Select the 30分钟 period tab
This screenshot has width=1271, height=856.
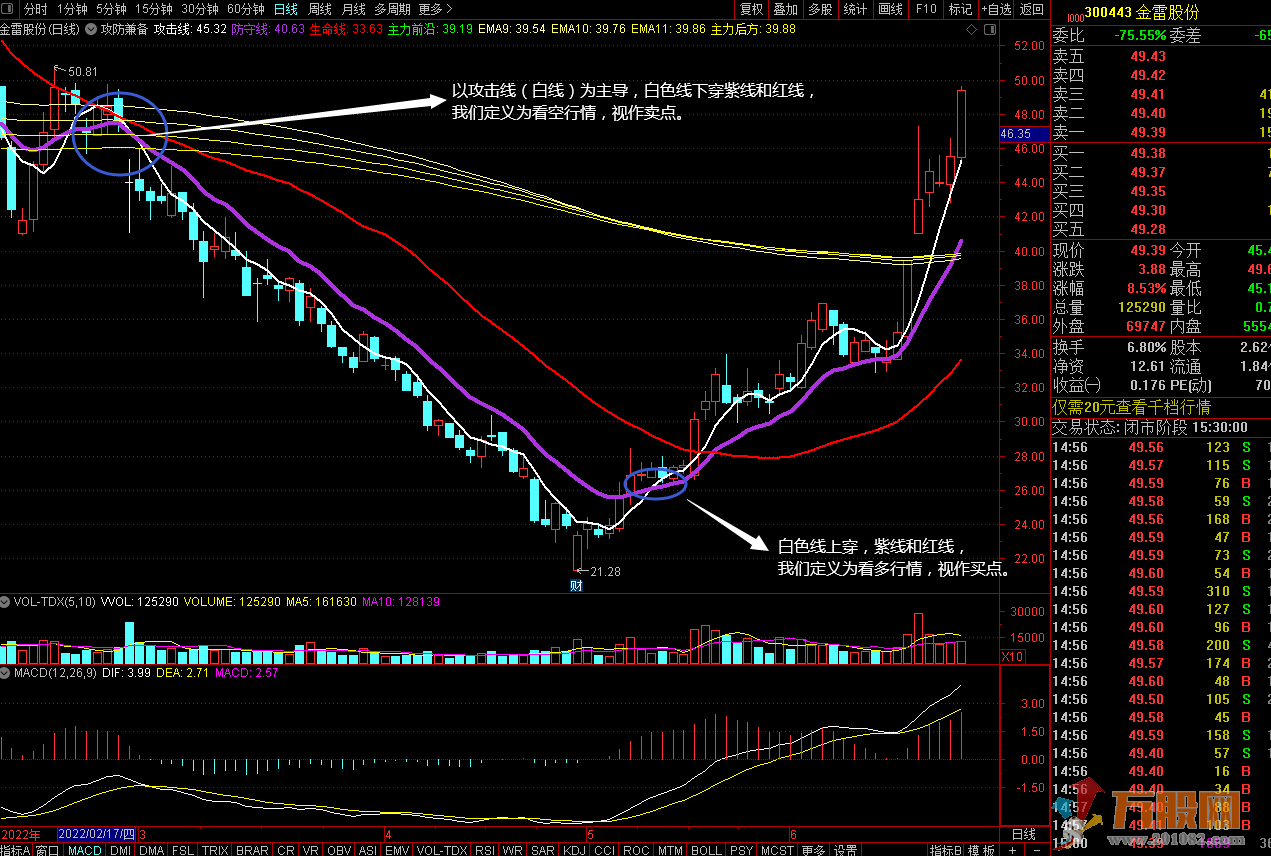(x=200, y=9)
